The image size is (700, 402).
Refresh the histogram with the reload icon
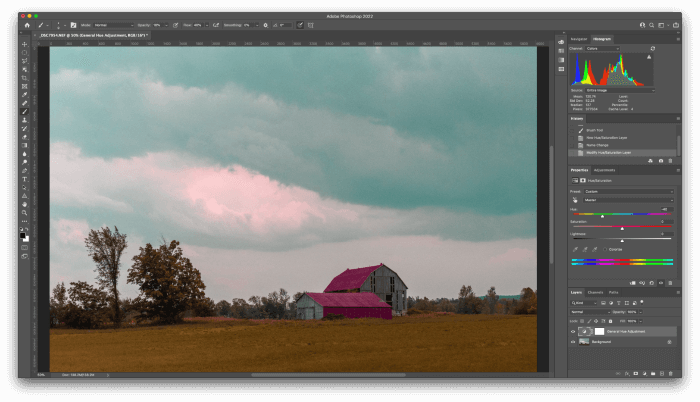point(653,48)
